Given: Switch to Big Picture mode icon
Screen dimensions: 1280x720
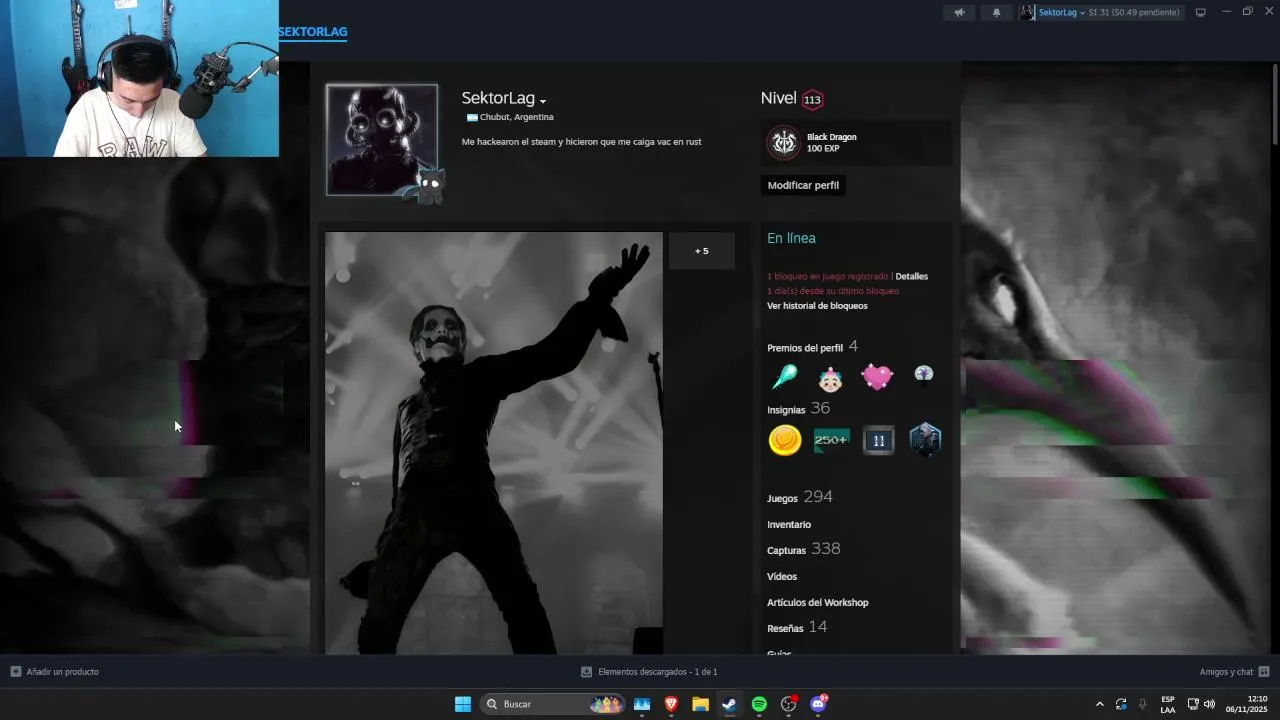Looking at the screenshot, I should [x=1201, y=13].
